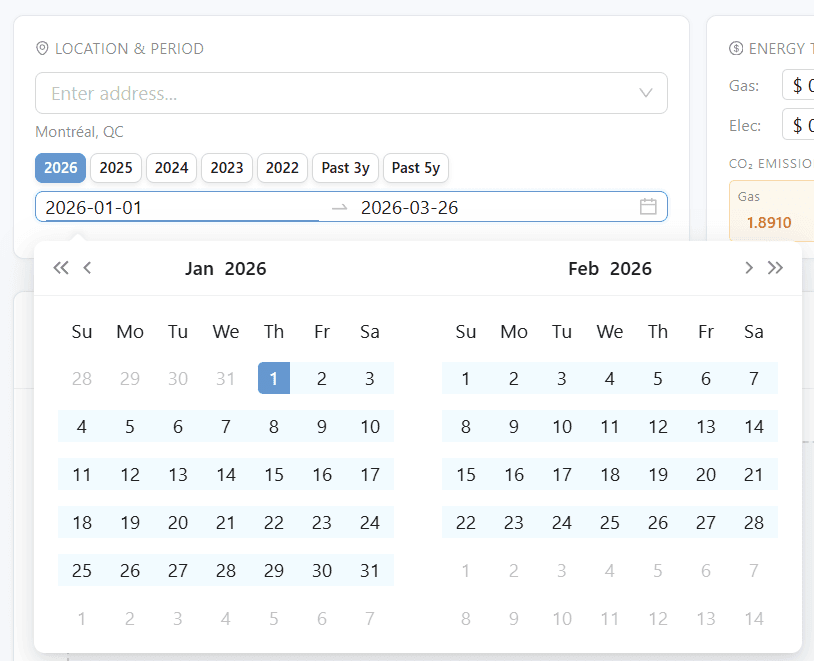Screen dimensions: 814x661
Task: Select December 28 in the January panel
Action: 82,378
